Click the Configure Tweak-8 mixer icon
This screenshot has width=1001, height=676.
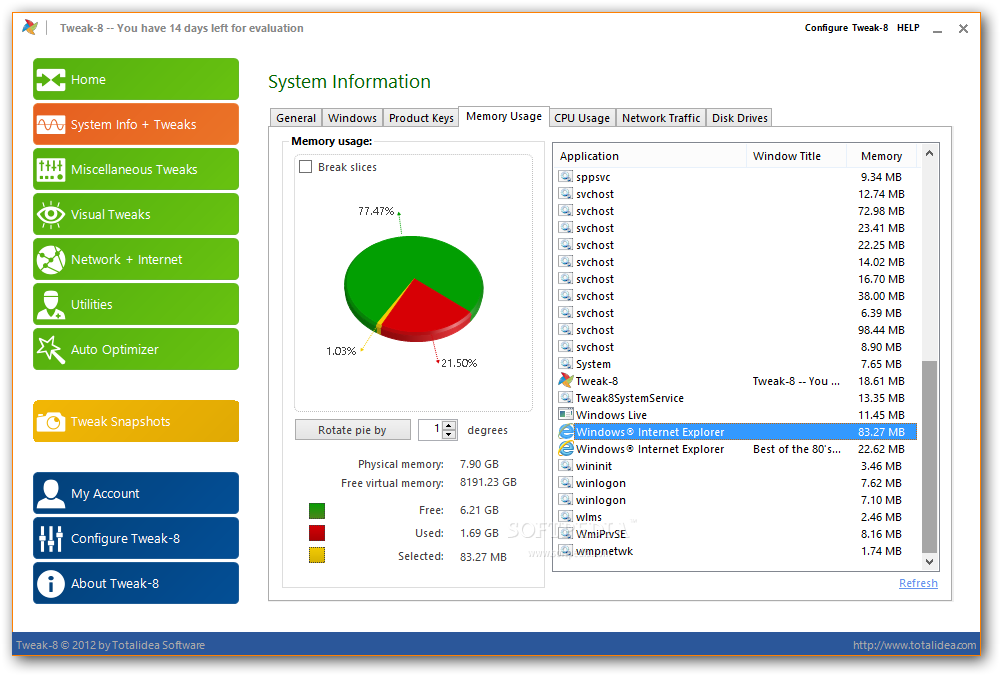point(50,538)
